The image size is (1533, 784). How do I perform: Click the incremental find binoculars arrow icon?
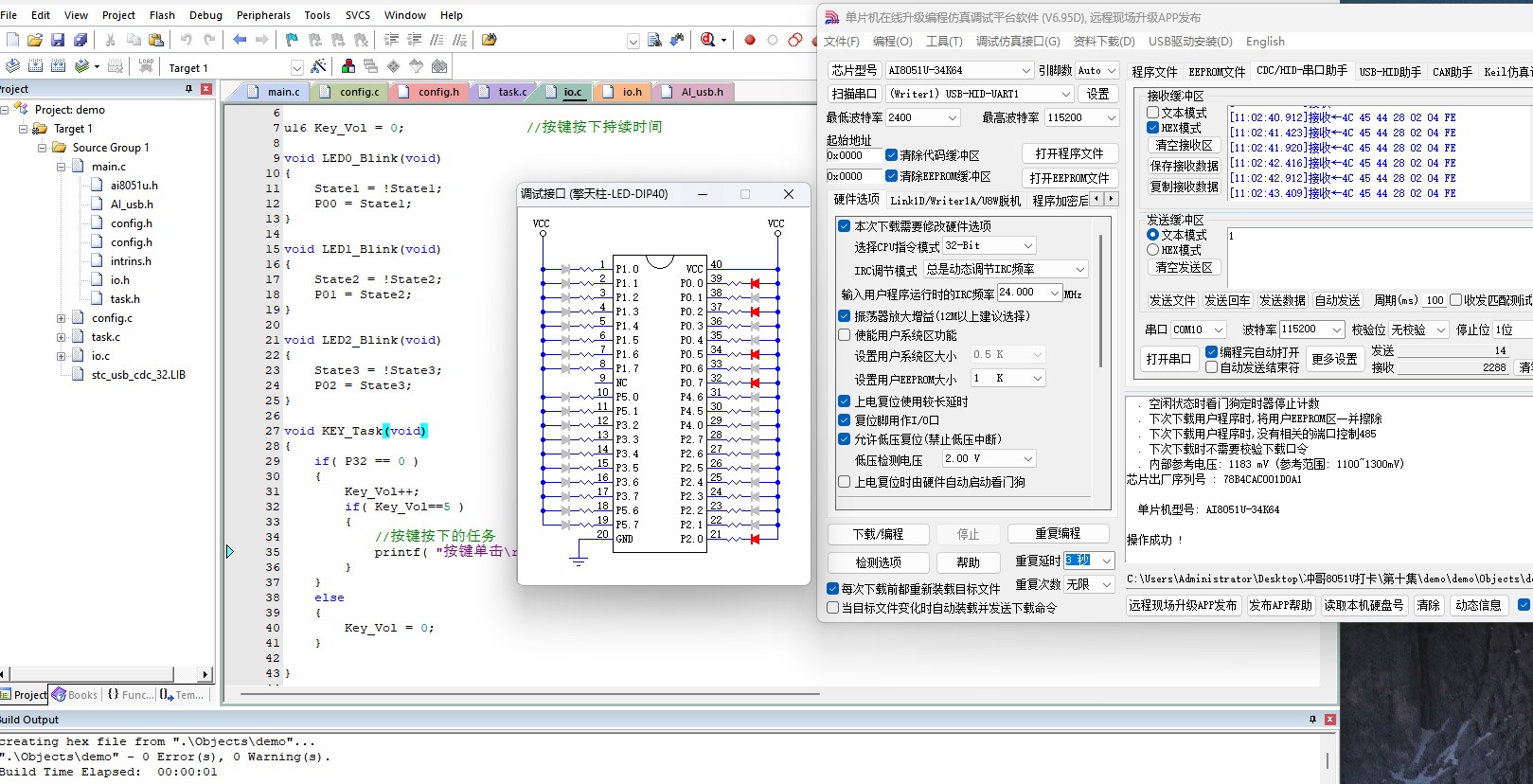tap(677, 40)
